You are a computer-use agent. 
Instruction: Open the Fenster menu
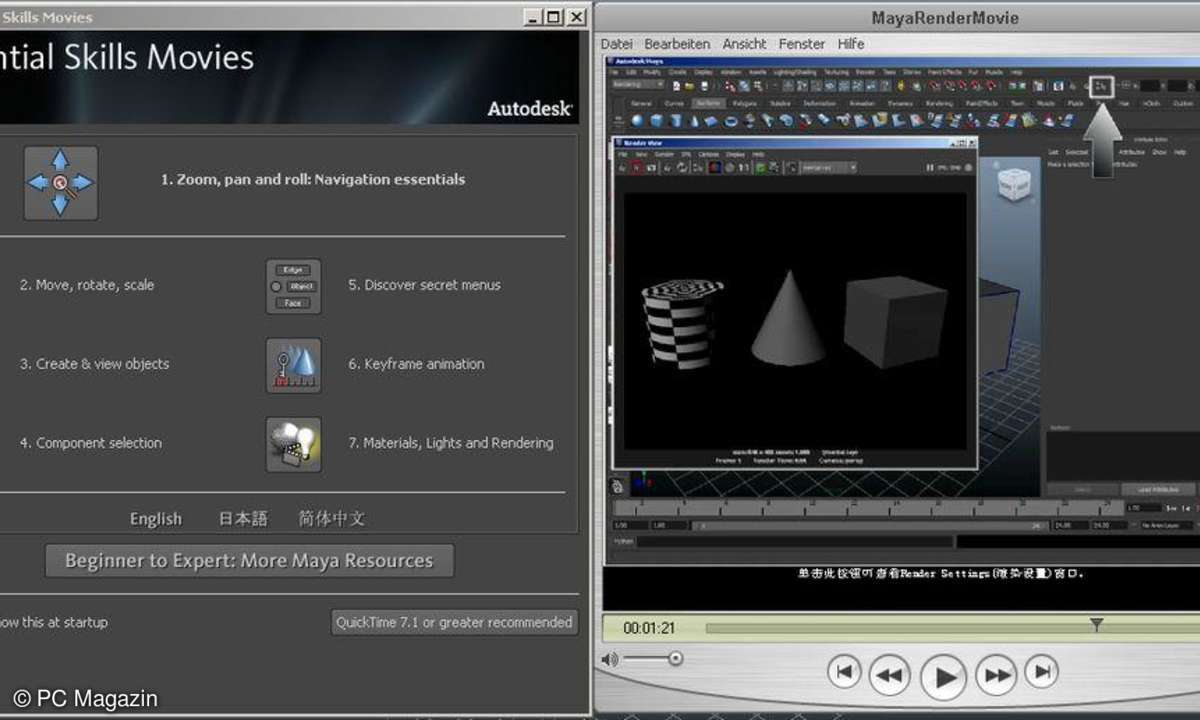click(x=802, y=44)
